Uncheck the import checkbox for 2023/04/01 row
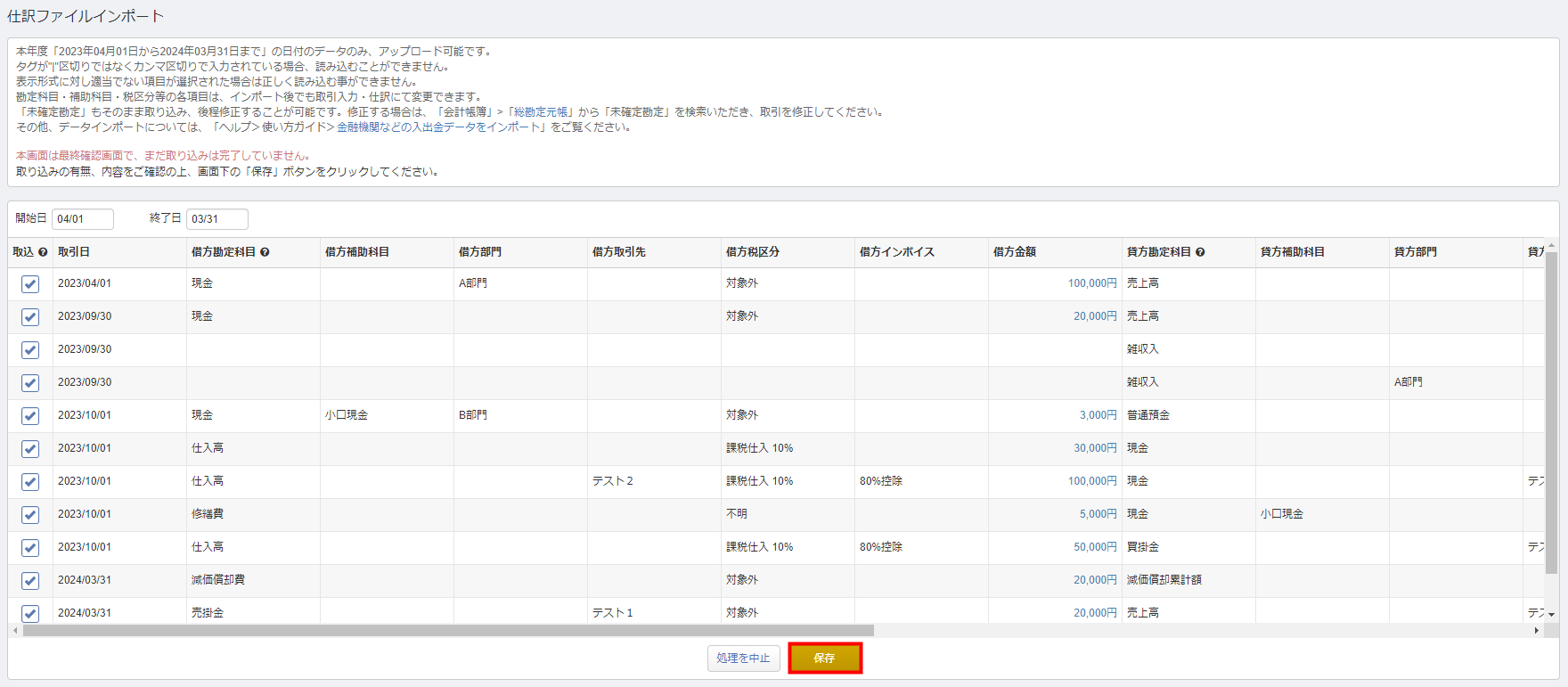Image resolution: width=1568 pixels, height=687 pixels. [30, 284]
